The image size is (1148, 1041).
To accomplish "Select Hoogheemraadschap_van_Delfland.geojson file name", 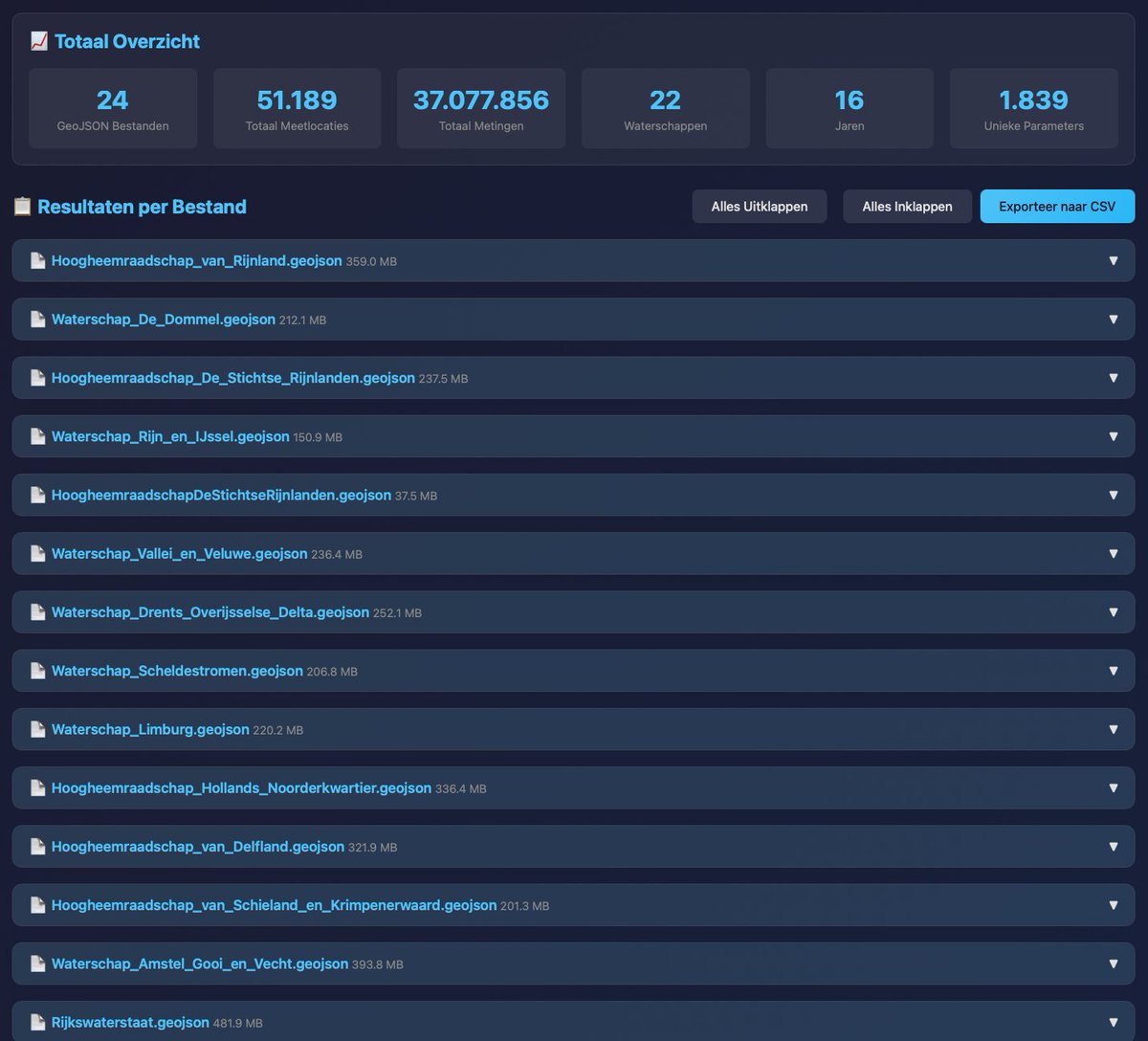I will pos(198,847).
